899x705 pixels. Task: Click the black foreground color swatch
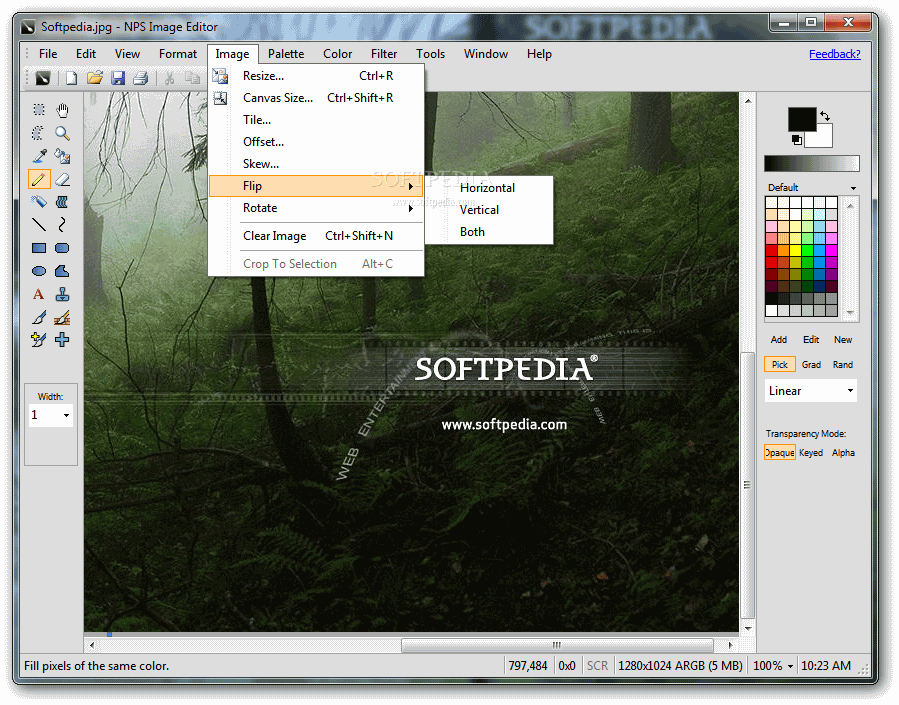pos(802,119)
